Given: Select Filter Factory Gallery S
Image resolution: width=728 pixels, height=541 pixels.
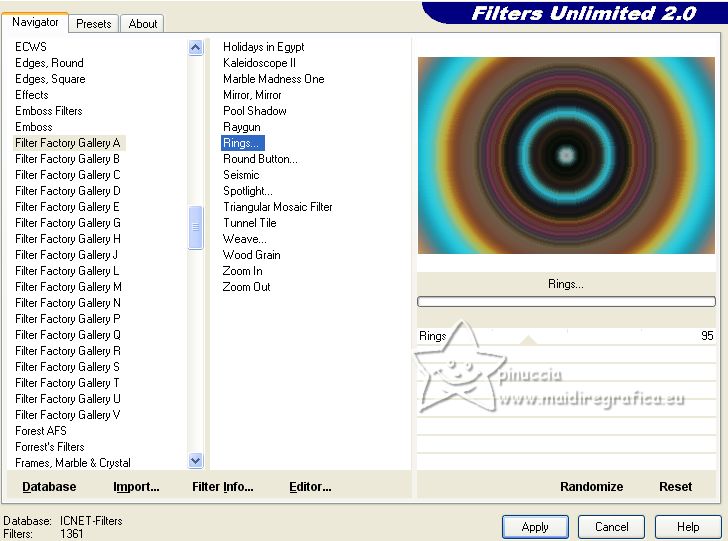Looking at the screenshot, I should point(67,367).
